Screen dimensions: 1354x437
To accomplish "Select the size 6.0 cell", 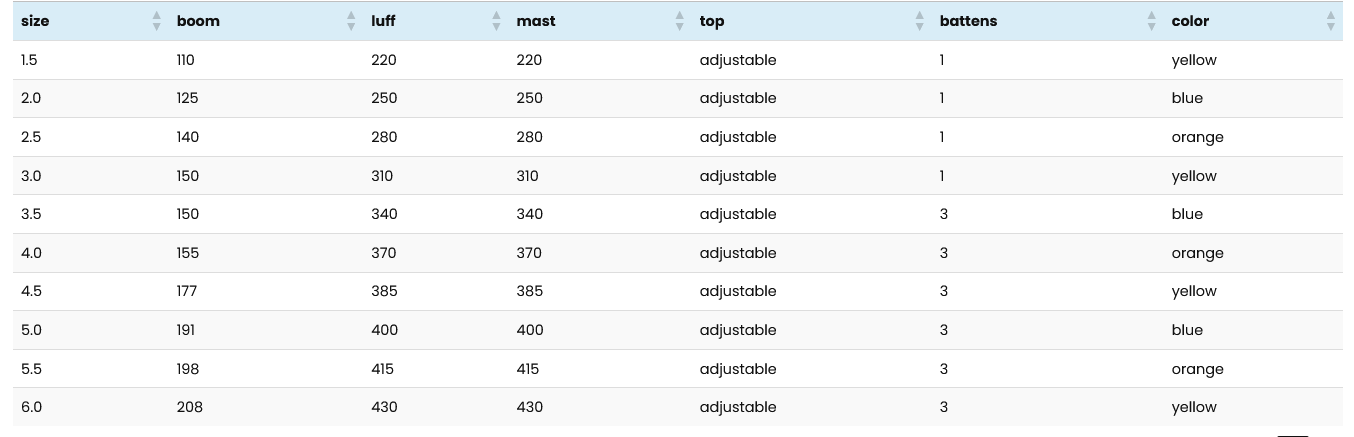I will [32, 407].
